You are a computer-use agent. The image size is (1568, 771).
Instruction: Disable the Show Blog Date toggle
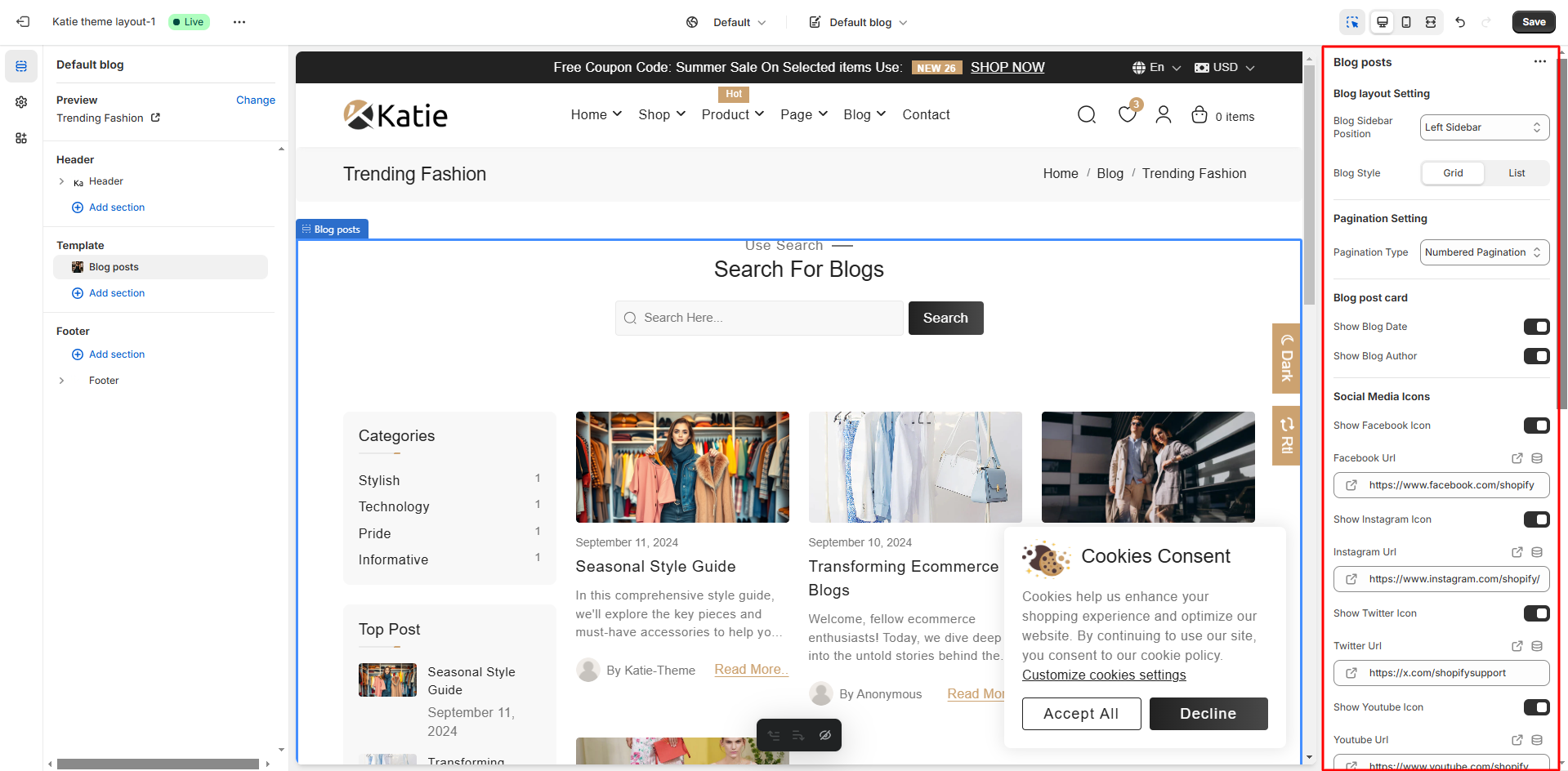[1536, 327]
